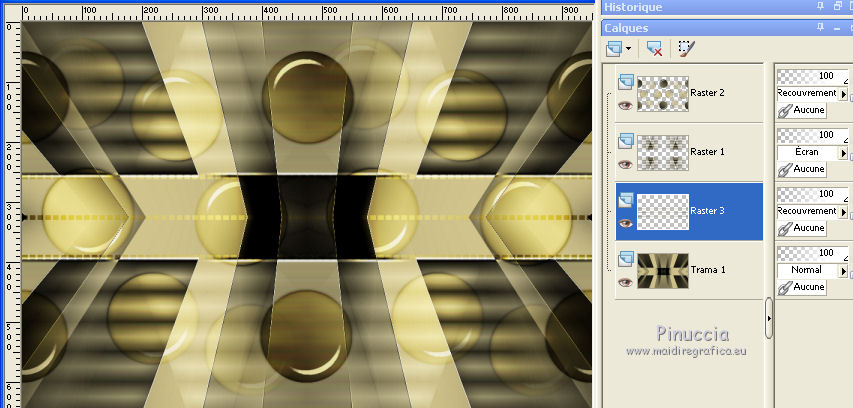Click the Edit Selection icon
Viewport: 853px width, 408px height.
(x=687, y=49)
